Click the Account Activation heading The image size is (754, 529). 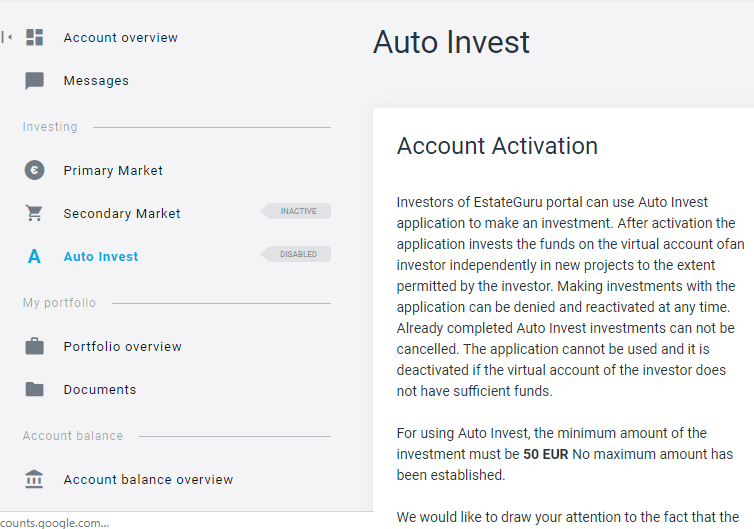(497, 146)
